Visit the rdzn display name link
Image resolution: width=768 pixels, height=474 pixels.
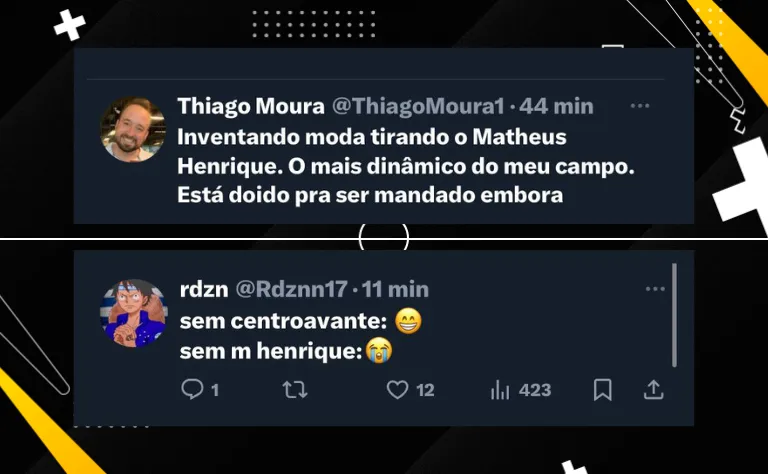204,290
